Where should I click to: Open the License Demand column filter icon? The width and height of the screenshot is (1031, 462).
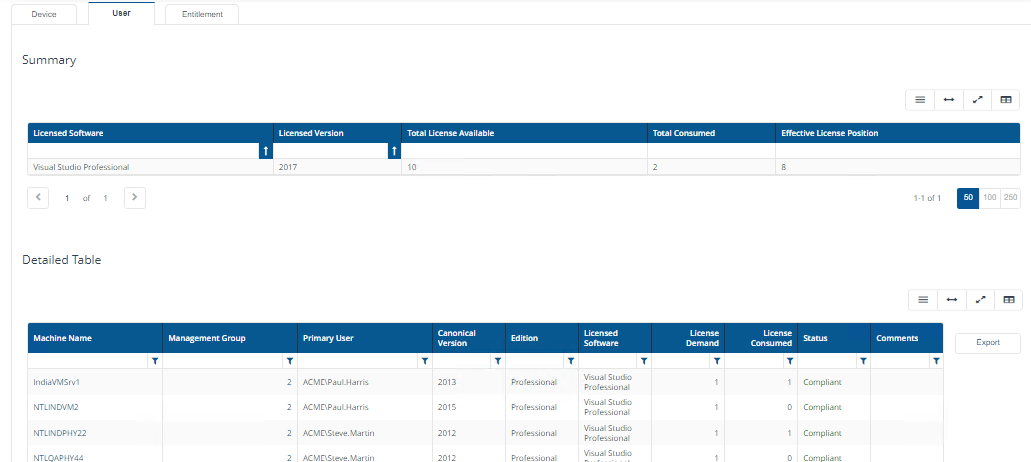(717, 361)
